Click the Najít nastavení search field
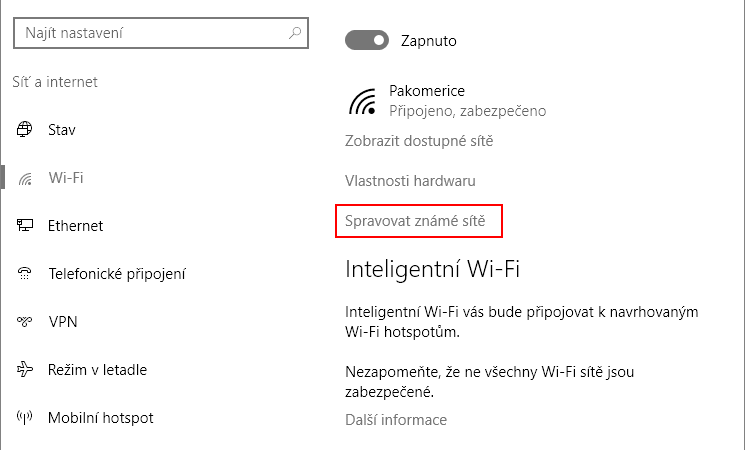 161,33
